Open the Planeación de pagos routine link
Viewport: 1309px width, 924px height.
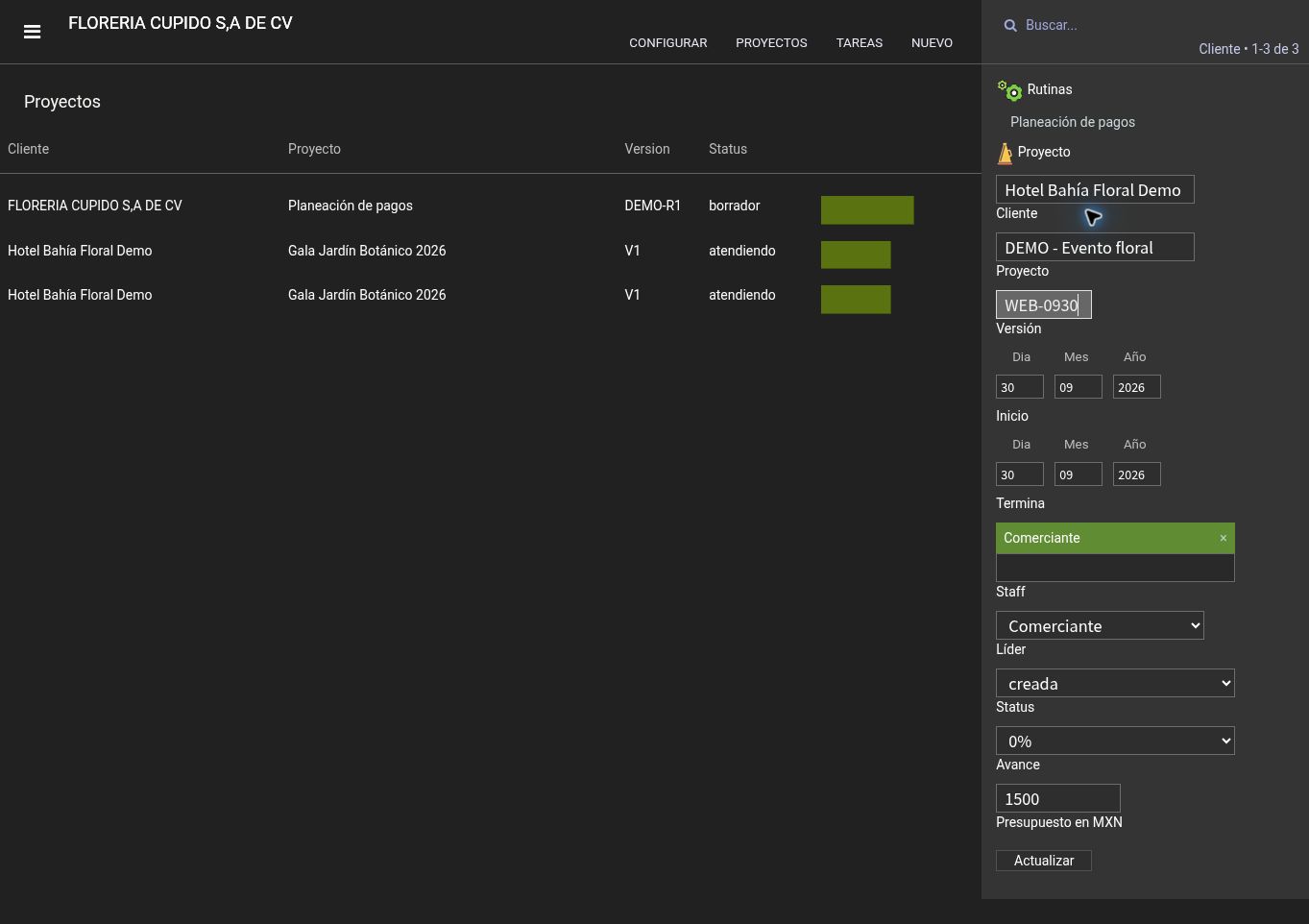tap(1073, 122)
